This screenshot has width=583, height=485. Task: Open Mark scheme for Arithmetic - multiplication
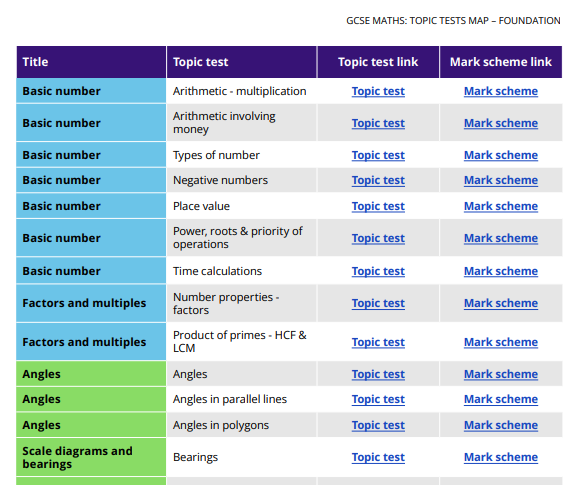501,91
